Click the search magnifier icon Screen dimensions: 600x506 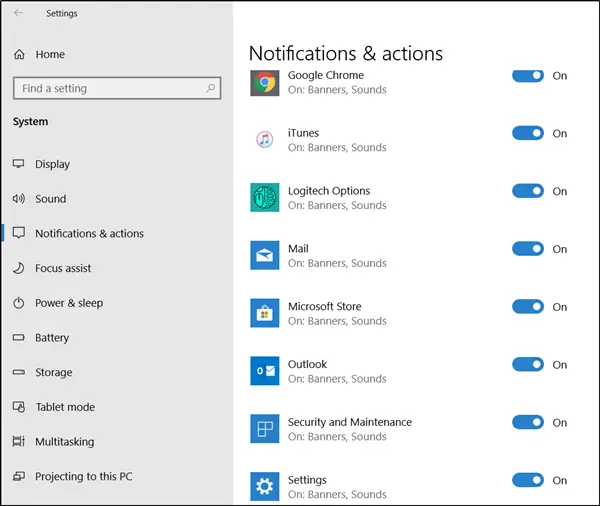point(210,89)
